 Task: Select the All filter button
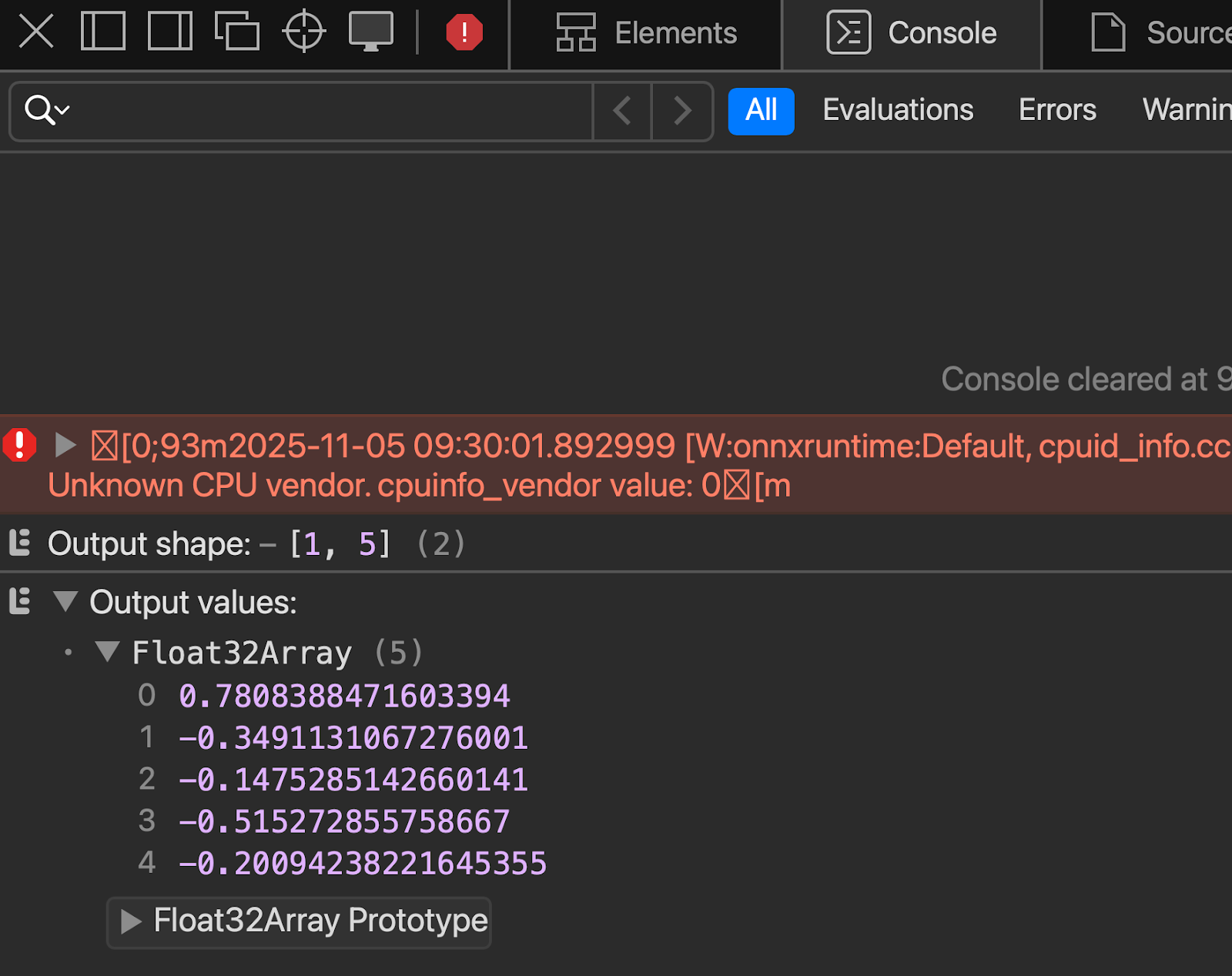761,110
